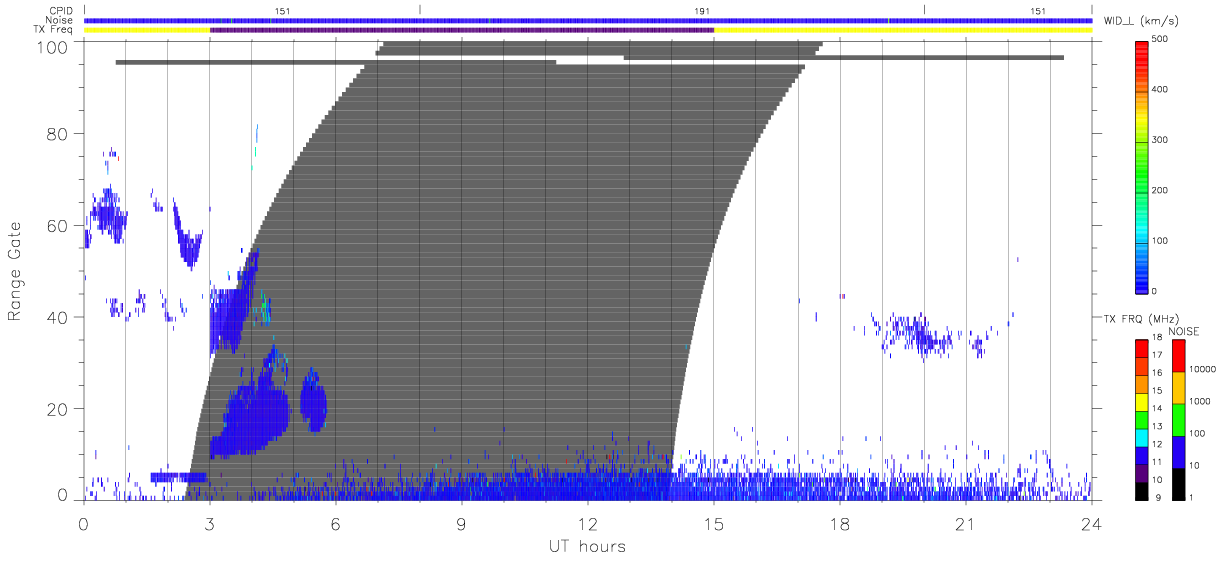Pick the yellow block in TX FRQ legend
The image size is (1228, 567).
[x=1142, y=400]
